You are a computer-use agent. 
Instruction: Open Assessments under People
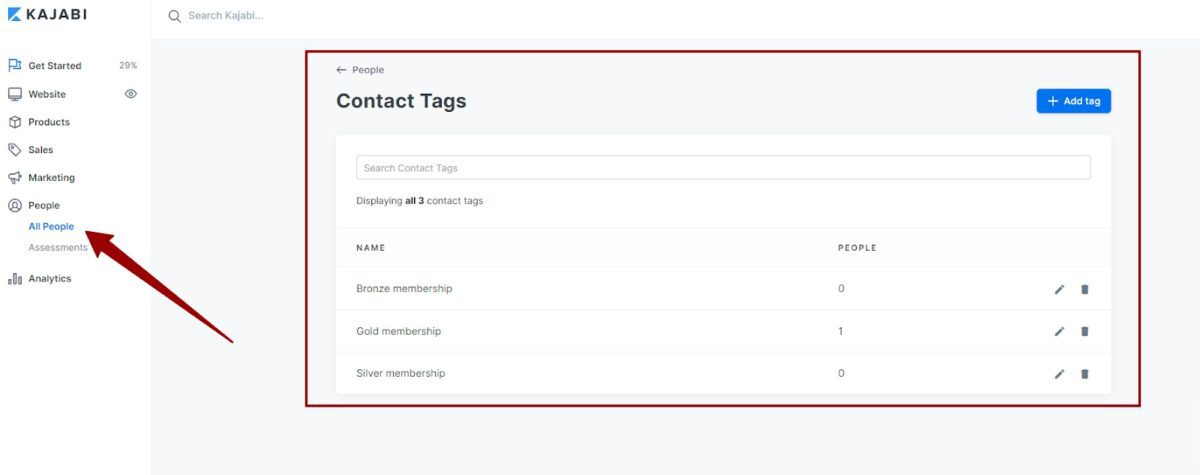click(x=57, y=248)
